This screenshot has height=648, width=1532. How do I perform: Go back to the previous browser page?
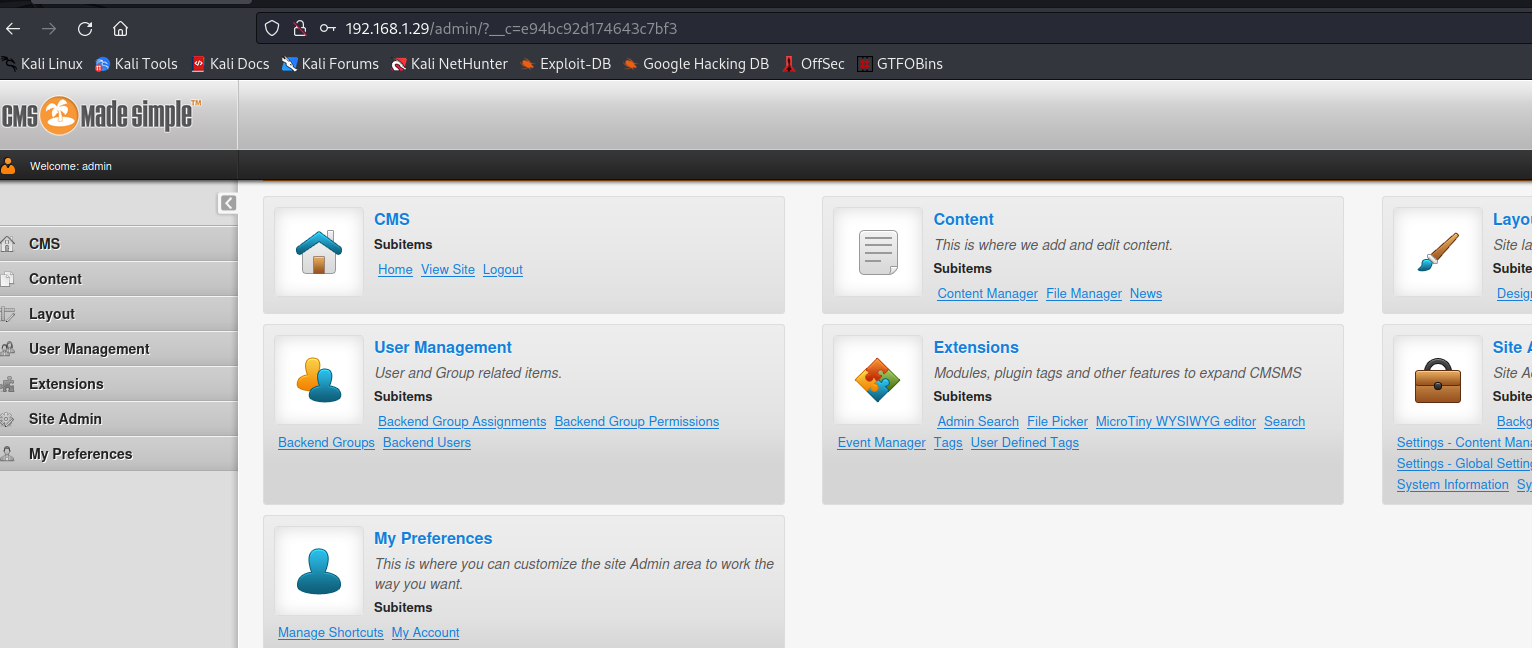[x=13, y=29]
